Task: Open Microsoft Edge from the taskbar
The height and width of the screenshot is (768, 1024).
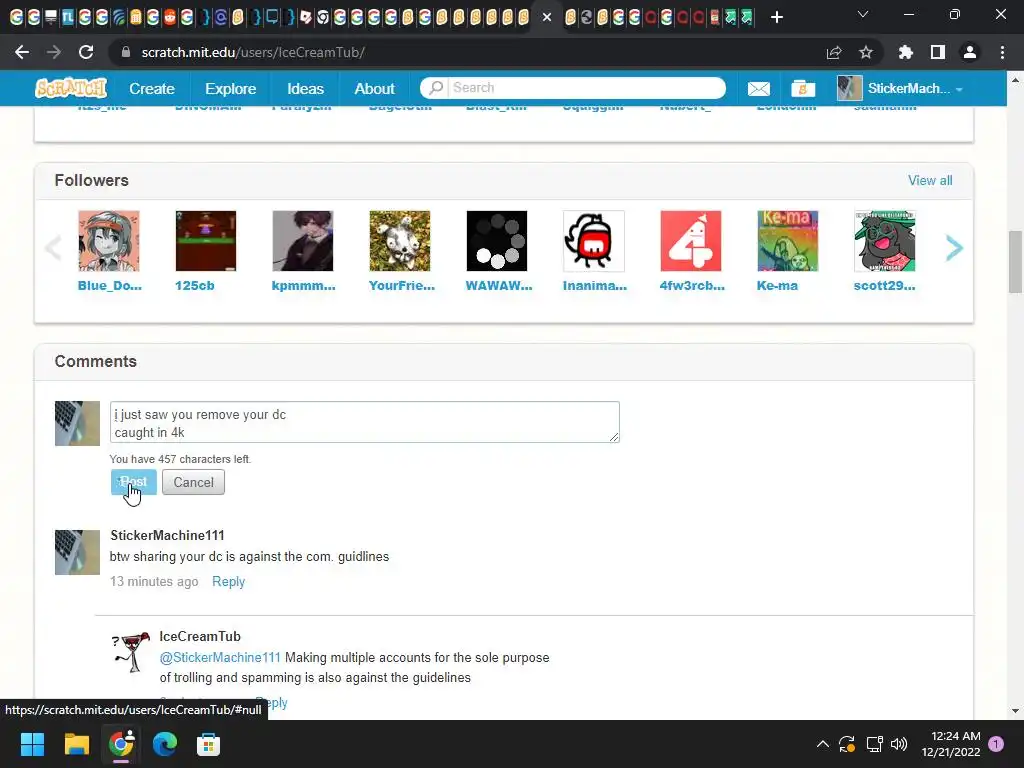Action: [165, 744]
